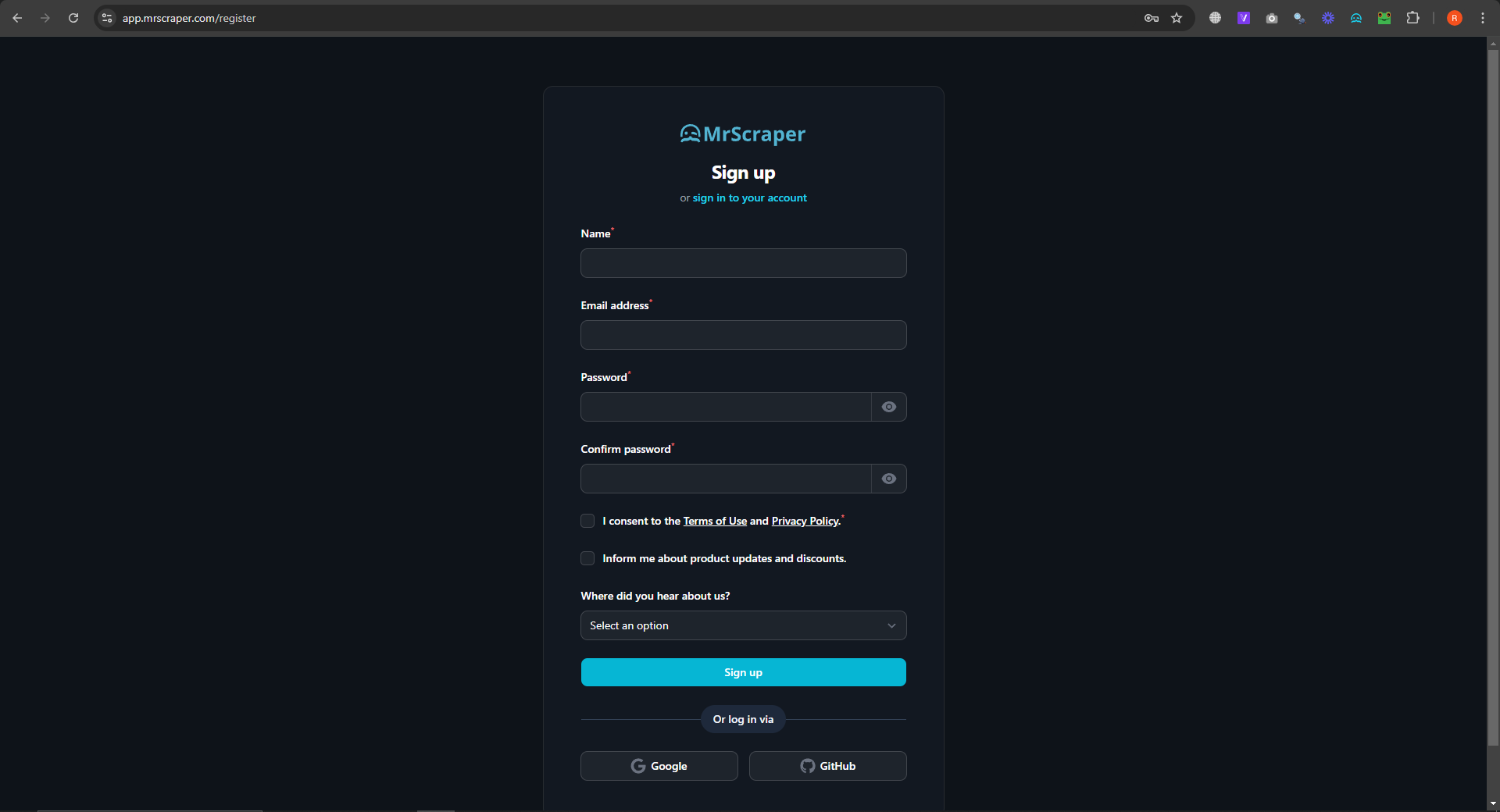1500x812 pixels.
Task: Click the MrScraper logo
Action: [x=743, y=134]
